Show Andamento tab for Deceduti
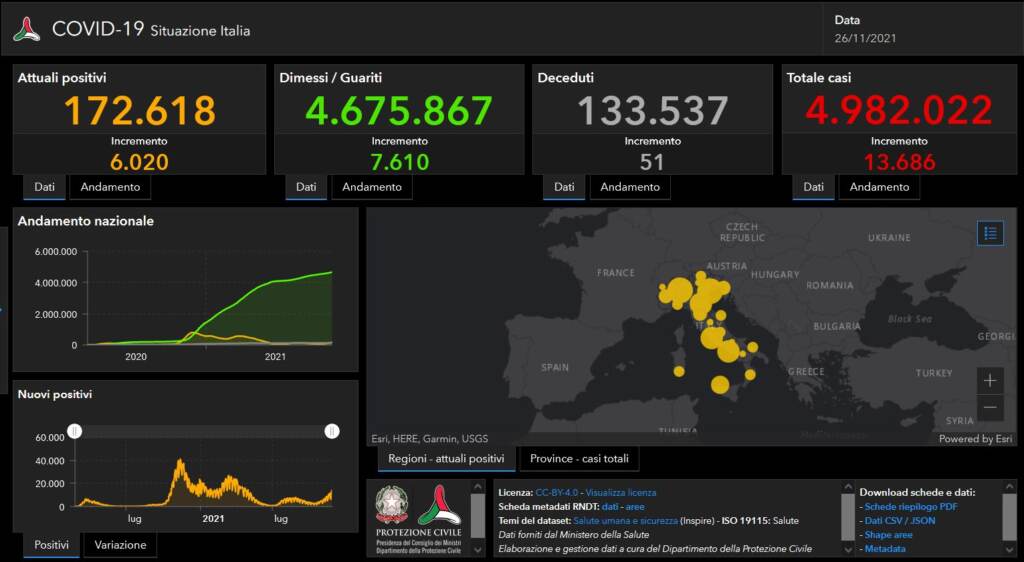Image resolution: width=1024 pixels, height=562 pixels. (630, 187)
